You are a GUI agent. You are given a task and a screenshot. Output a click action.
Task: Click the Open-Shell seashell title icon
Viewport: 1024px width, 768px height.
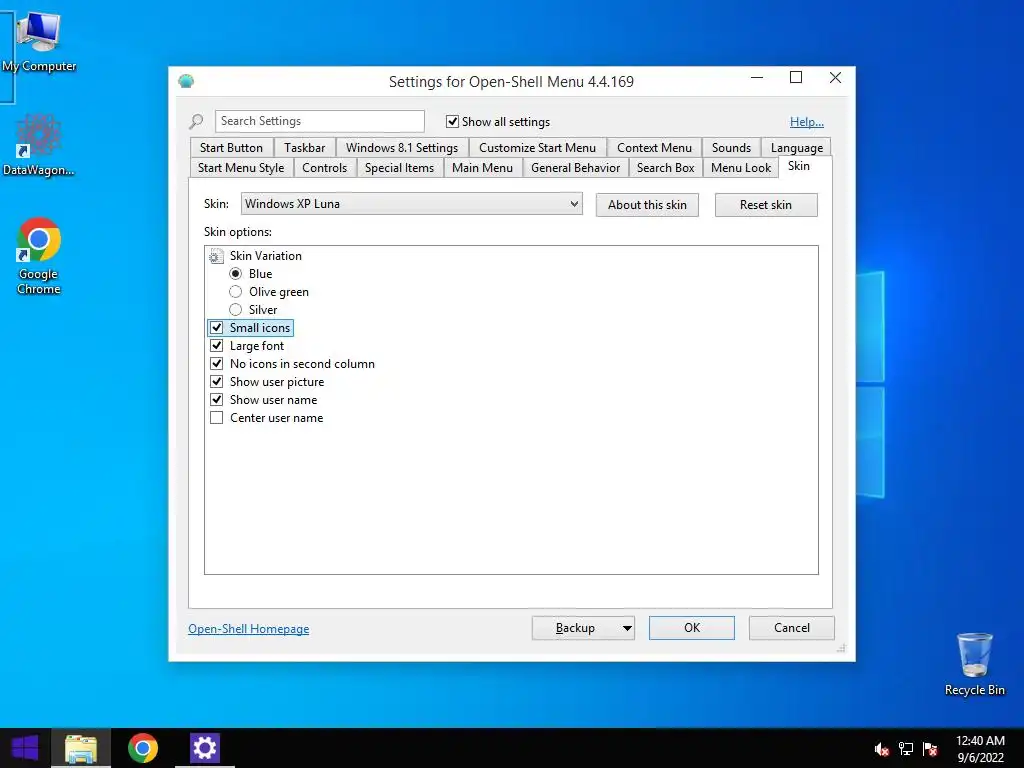point(186,82)
